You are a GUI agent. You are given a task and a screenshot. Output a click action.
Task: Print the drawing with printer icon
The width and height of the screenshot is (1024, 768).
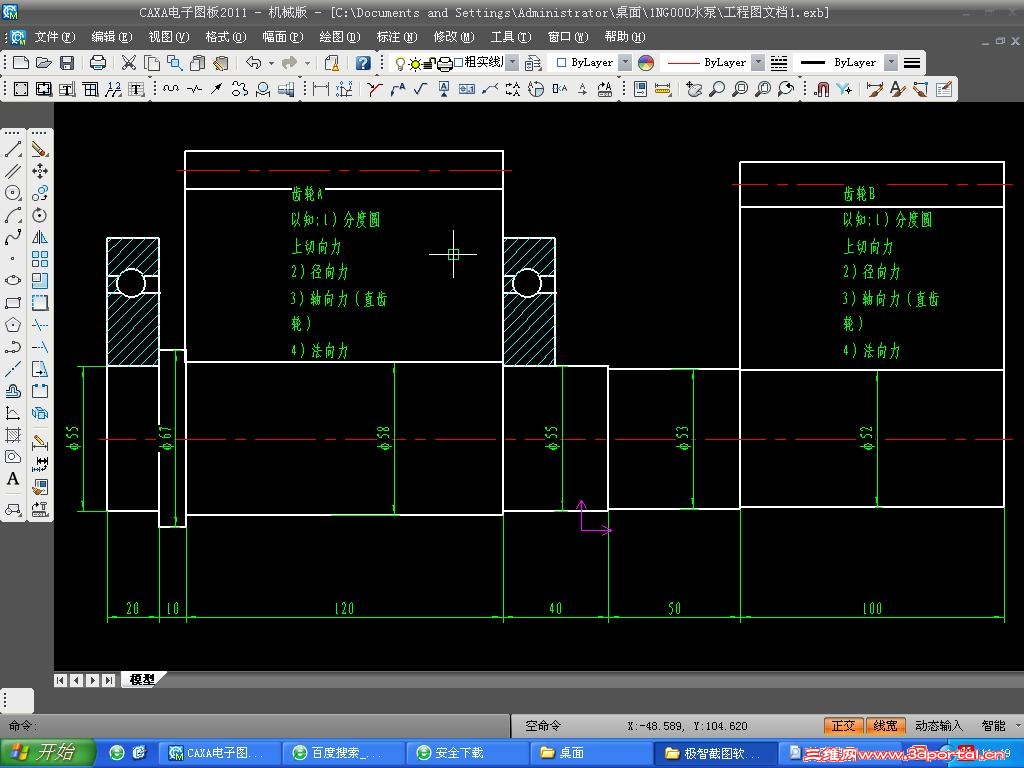98,63
